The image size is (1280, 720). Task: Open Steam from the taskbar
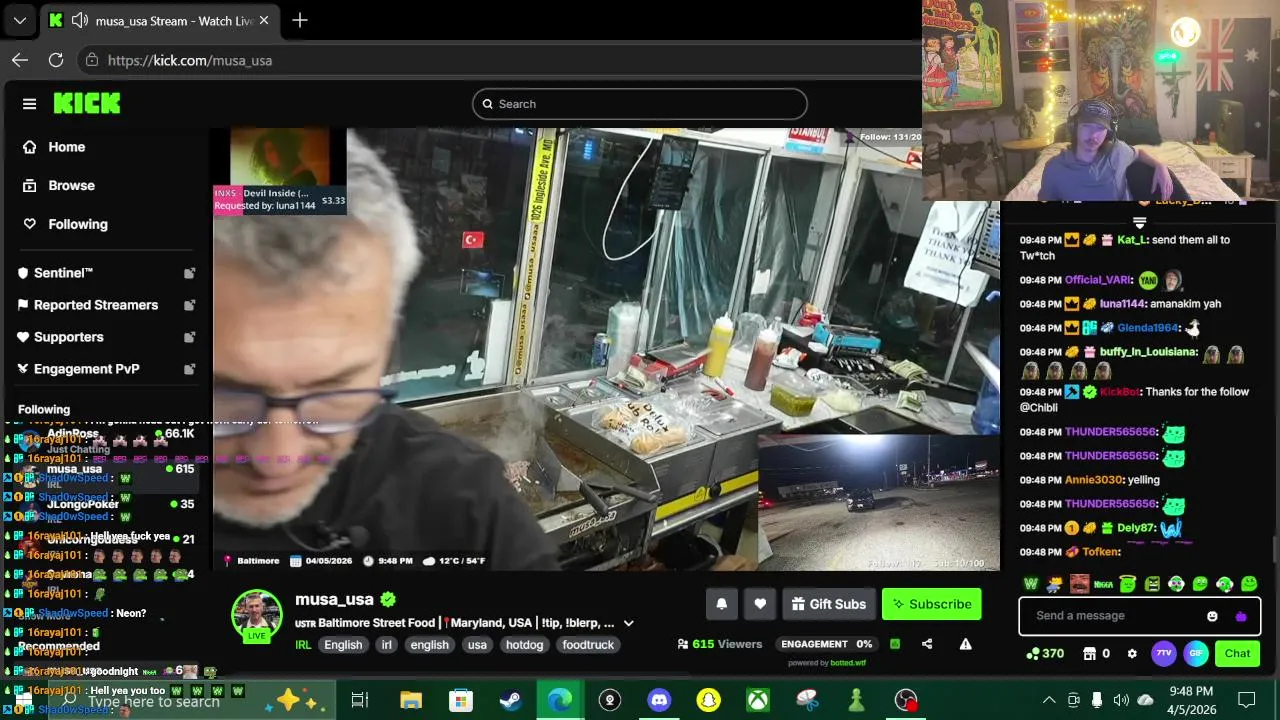pos(510,700)
